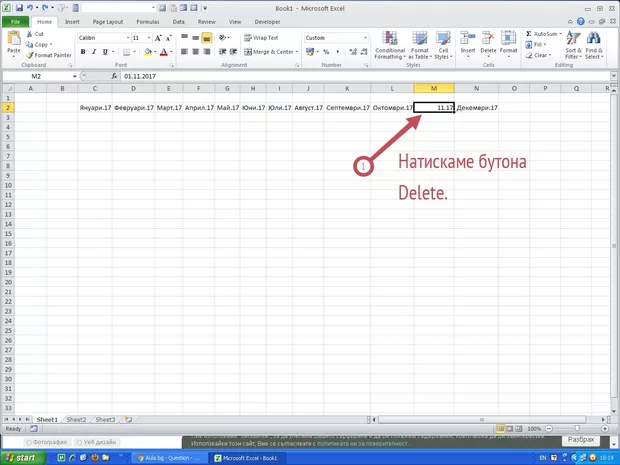Click the Cut command
This screenshot has width=620, height=465.
(38, 34)
